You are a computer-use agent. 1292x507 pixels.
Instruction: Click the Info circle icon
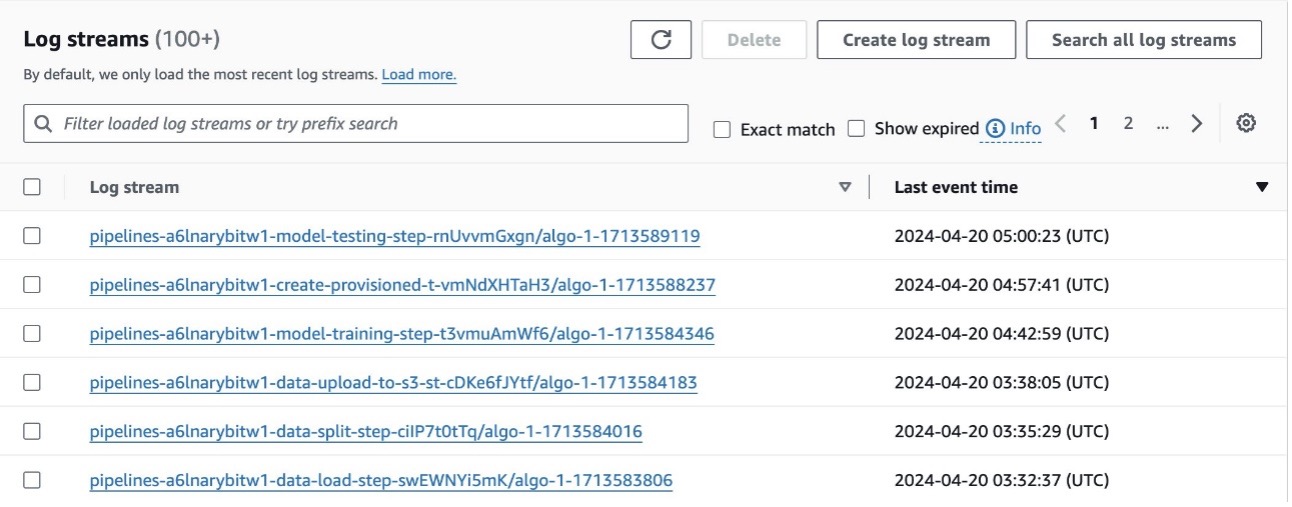994,128
